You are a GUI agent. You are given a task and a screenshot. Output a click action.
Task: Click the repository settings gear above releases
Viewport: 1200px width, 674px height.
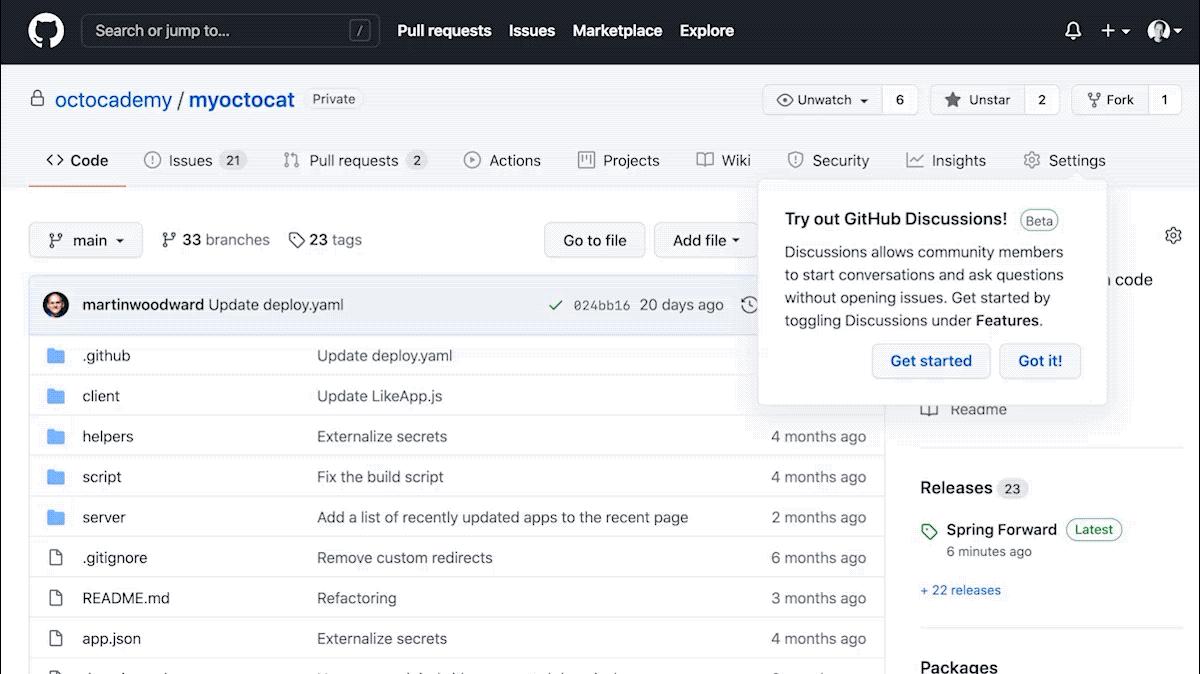[1173, 235]
